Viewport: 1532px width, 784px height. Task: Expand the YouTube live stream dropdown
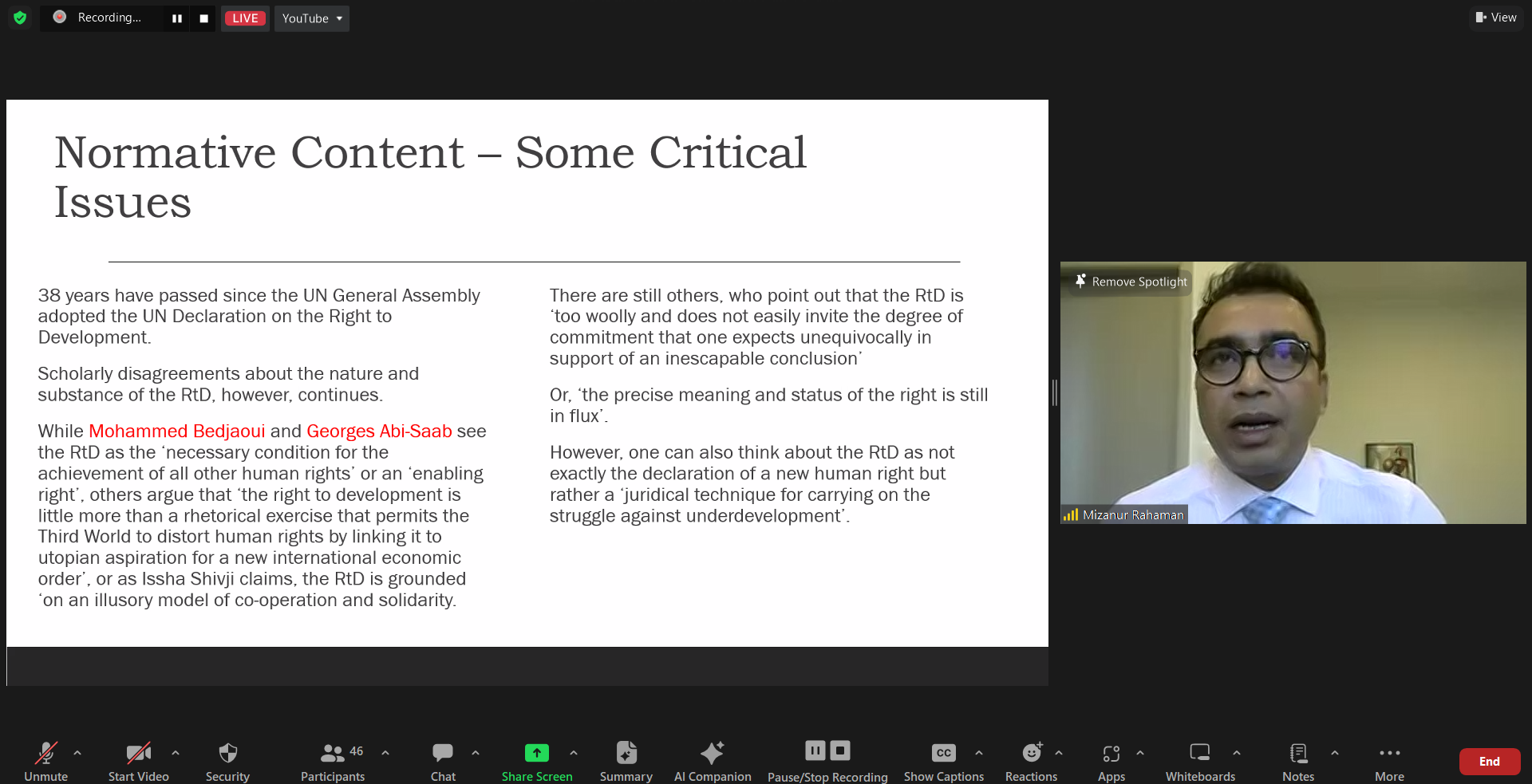pos(312,18)
